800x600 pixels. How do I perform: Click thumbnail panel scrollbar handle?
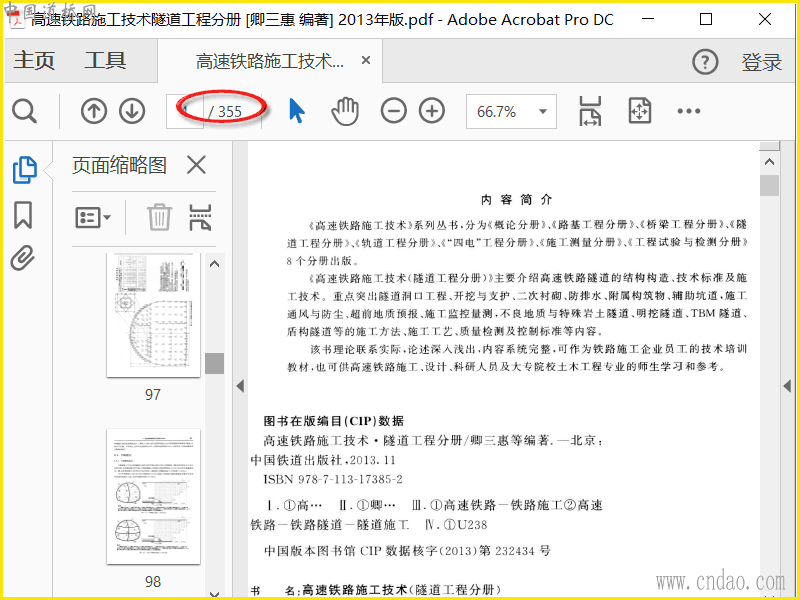(214, 364)
